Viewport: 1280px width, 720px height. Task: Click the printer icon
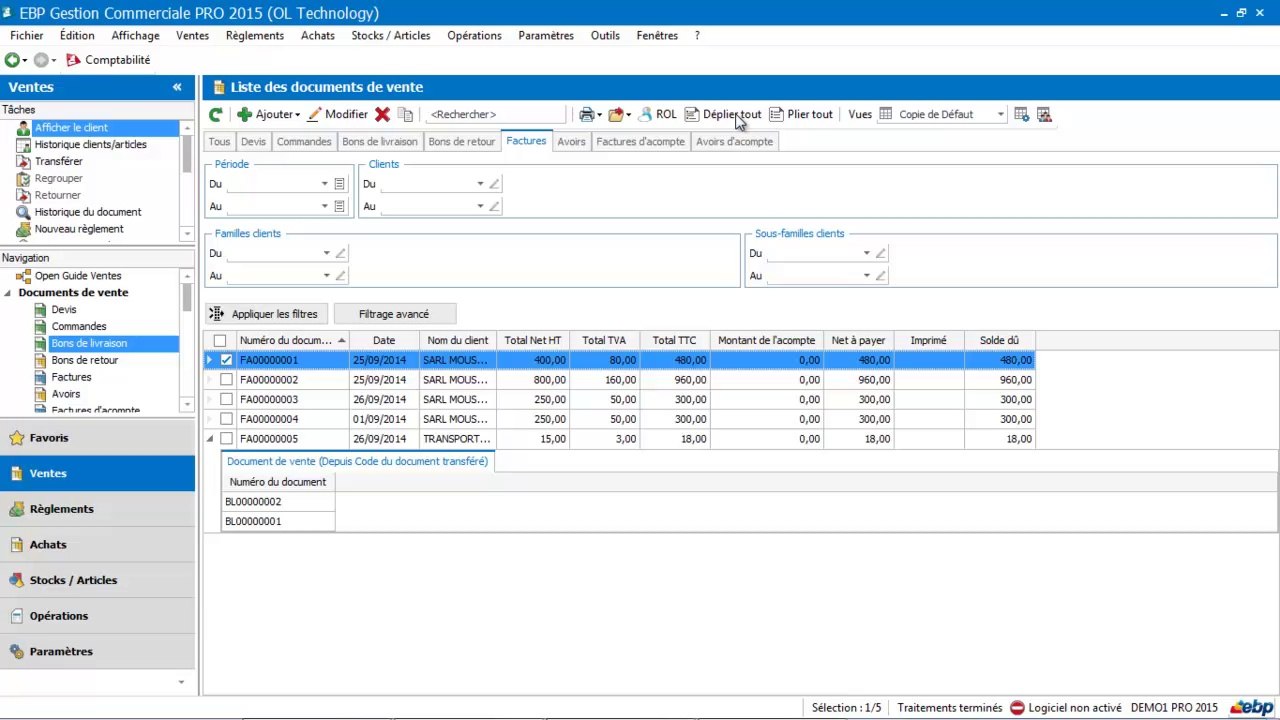click(x=587, y=114)
